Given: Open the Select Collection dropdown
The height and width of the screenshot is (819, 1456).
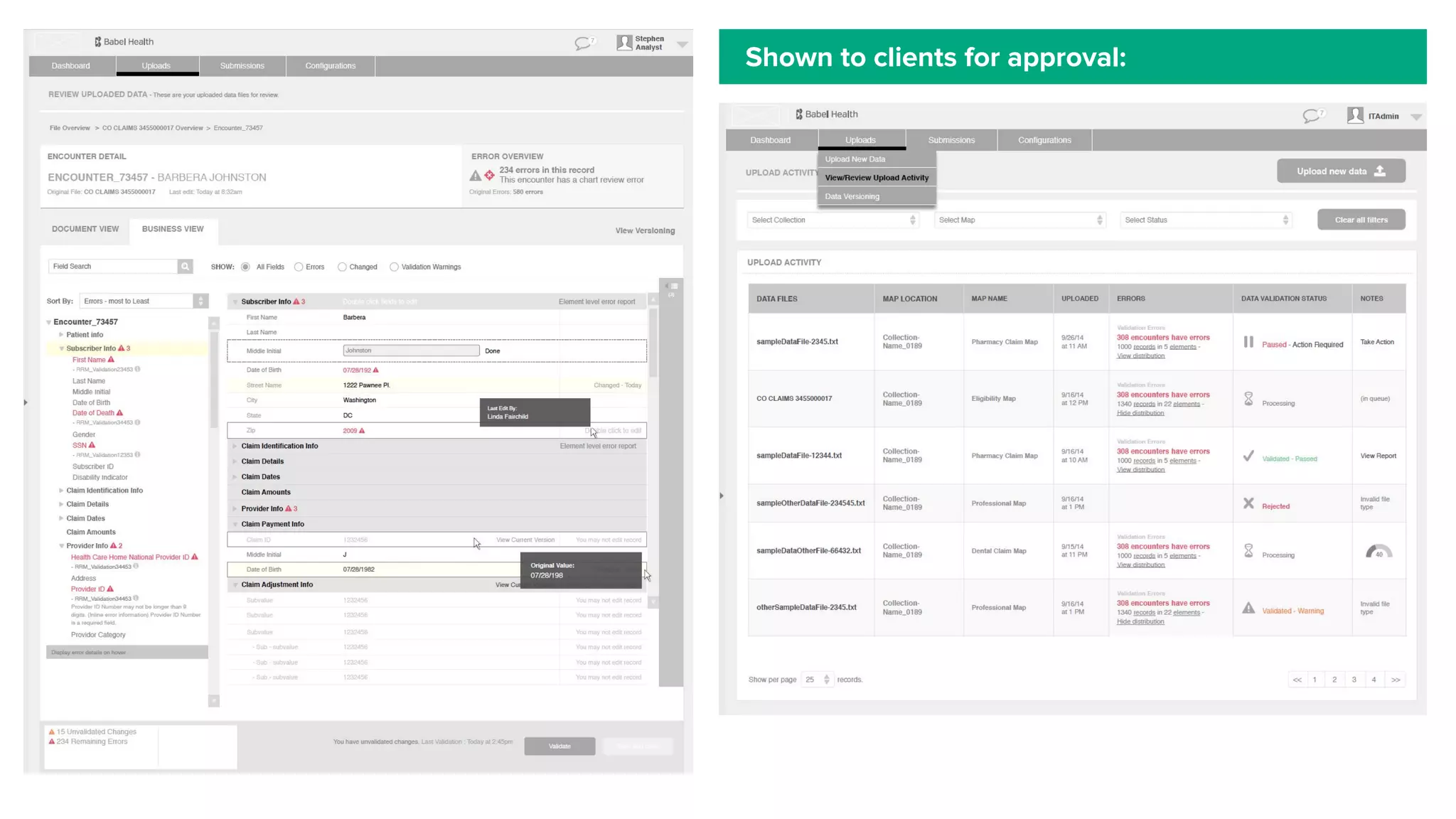Looking at the screenshot, I should [833, 220].
